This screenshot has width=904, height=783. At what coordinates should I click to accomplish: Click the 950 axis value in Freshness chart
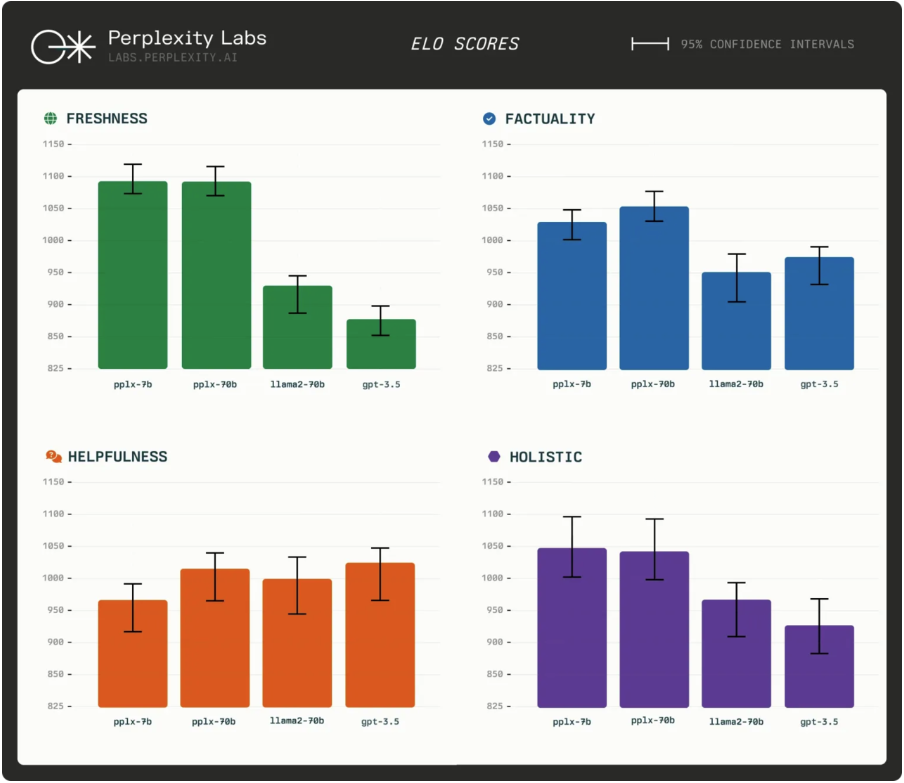pyautogui.click(x=55, y=272)
